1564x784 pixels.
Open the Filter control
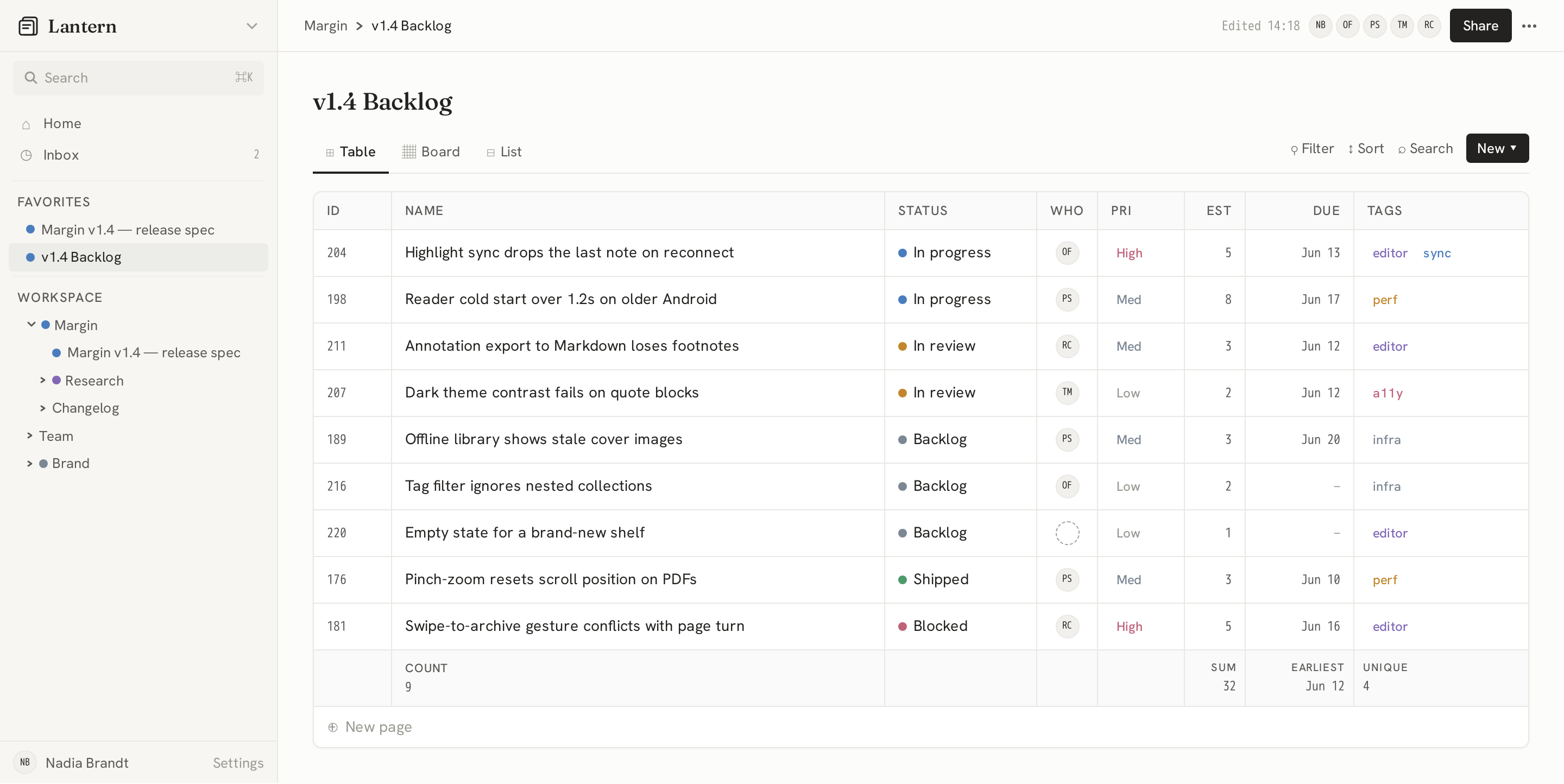1313,149
